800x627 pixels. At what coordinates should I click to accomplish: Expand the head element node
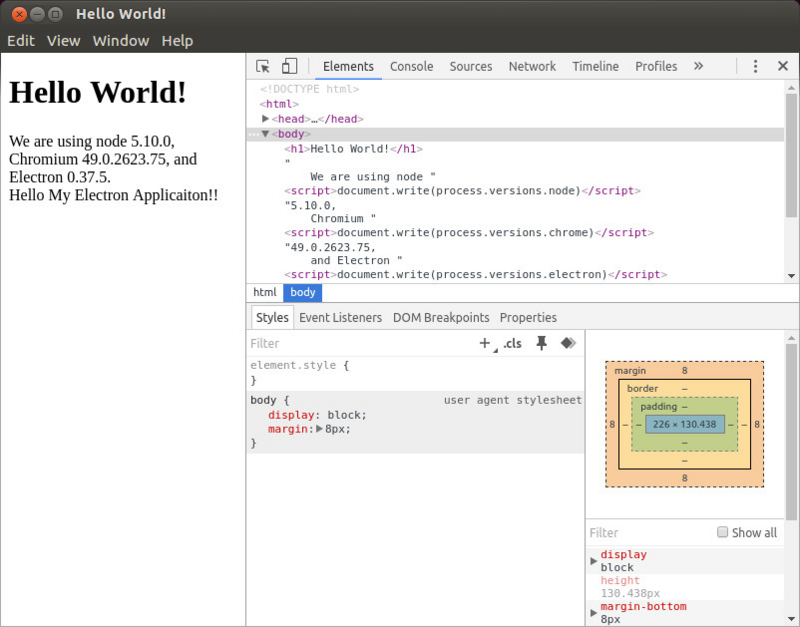[266, 118]
